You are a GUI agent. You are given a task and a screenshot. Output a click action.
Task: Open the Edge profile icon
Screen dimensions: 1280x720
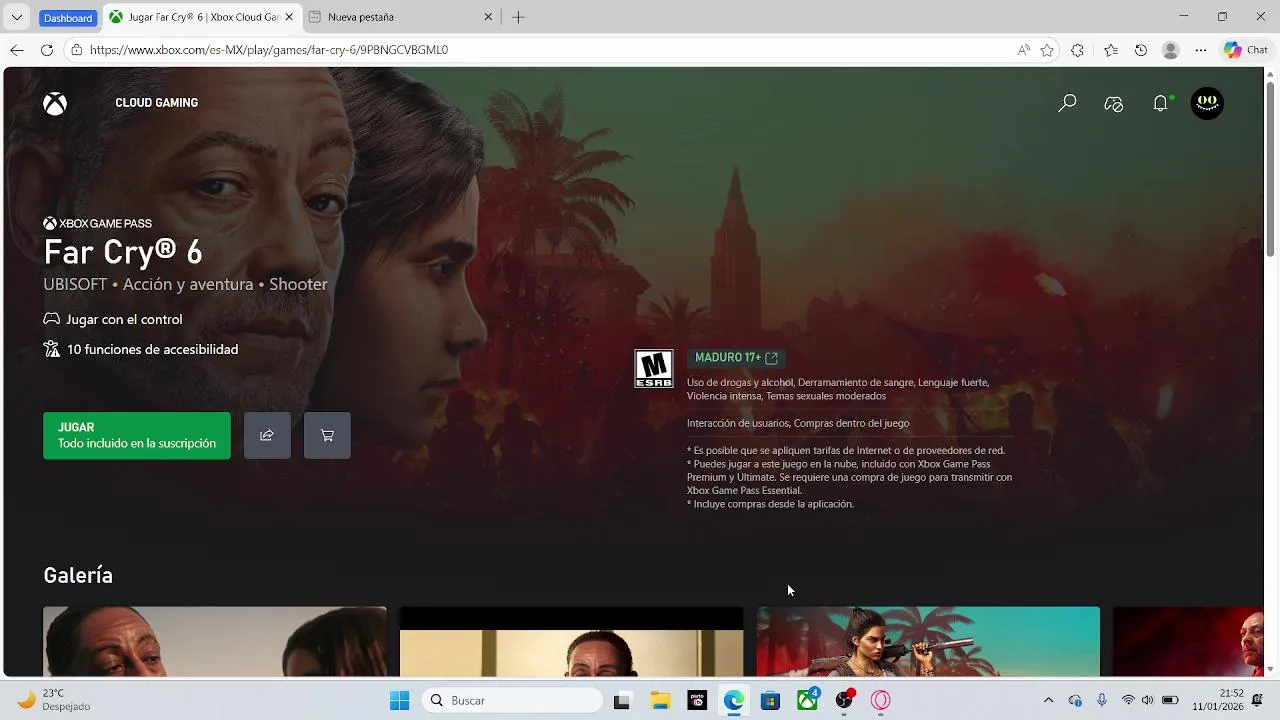pos(1171,50)
